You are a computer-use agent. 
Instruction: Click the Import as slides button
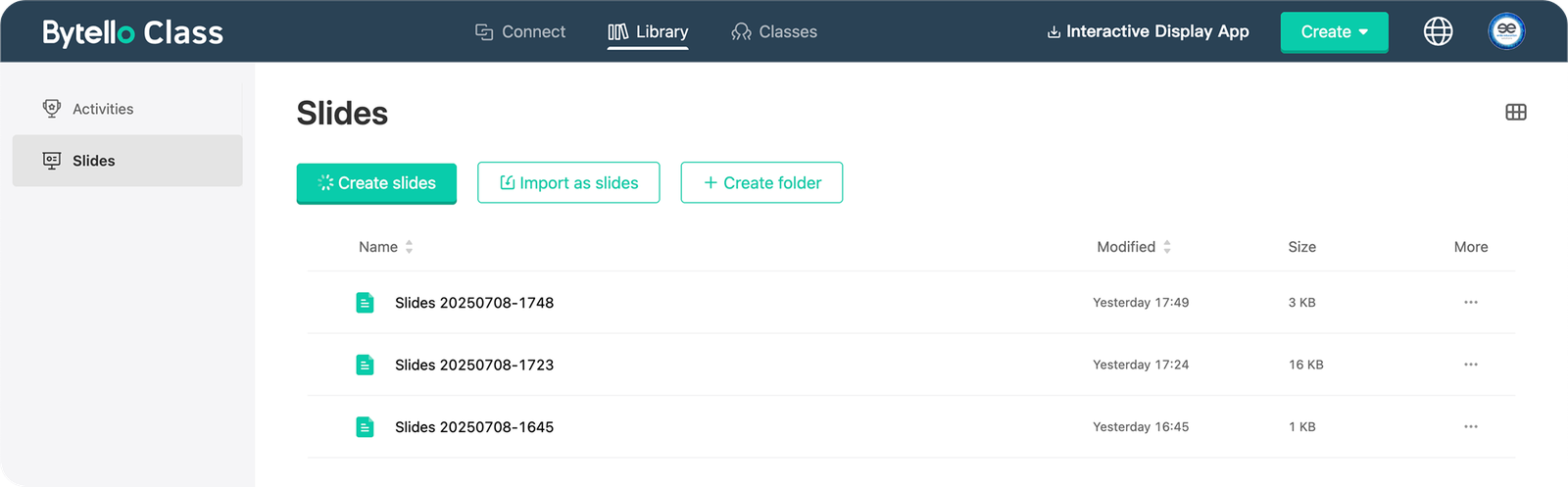tap(568, 183)
